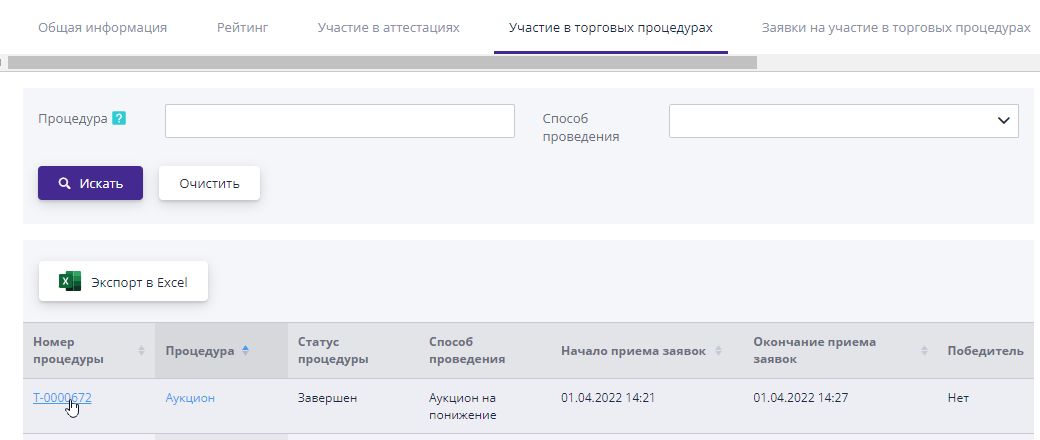Image resolution: width=1040 pixels, height=440 pixels.
Task: Switch to the Общая информация tab
Action: 102,27
